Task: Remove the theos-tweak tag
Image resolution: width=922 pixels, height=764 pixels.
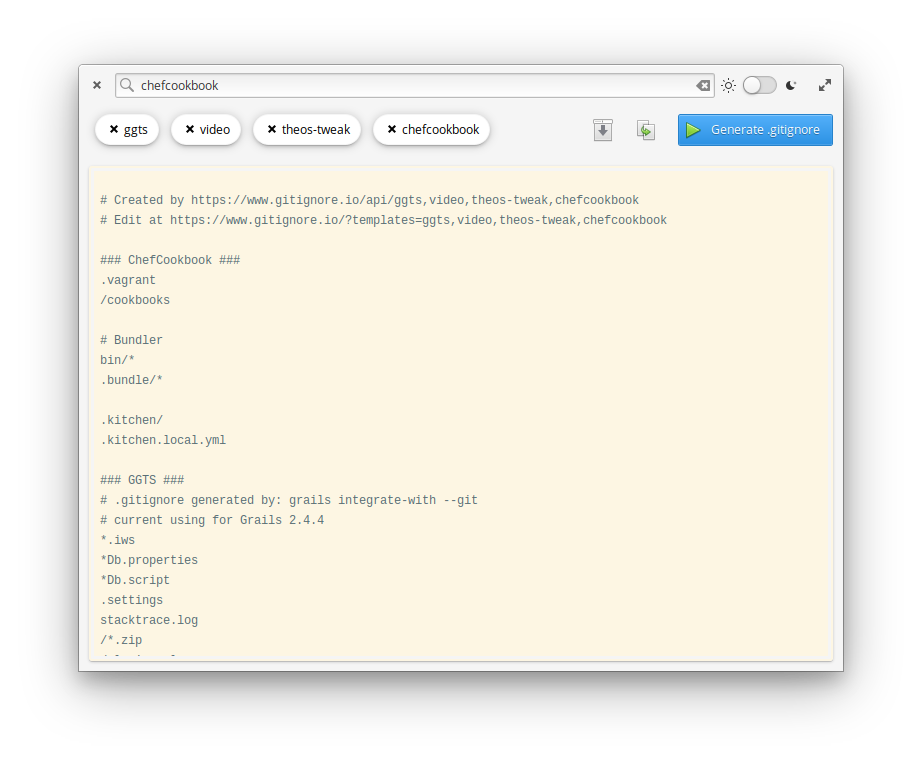Action: [x=272, y=130]
